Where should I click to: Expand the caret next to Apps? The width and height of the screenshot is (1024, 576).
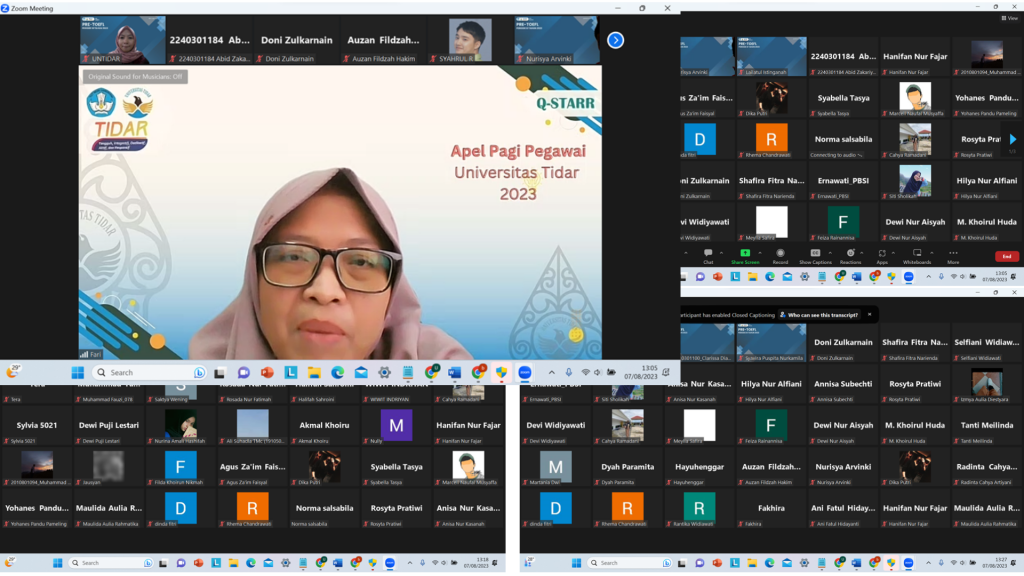point(893,253)
